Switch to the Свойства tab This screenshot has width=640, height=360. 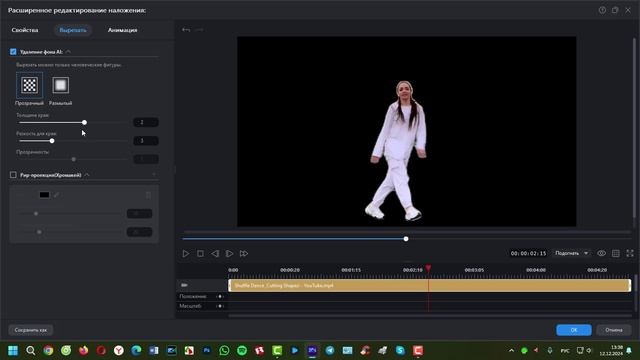pyautogui.click(x=25, y=30)
